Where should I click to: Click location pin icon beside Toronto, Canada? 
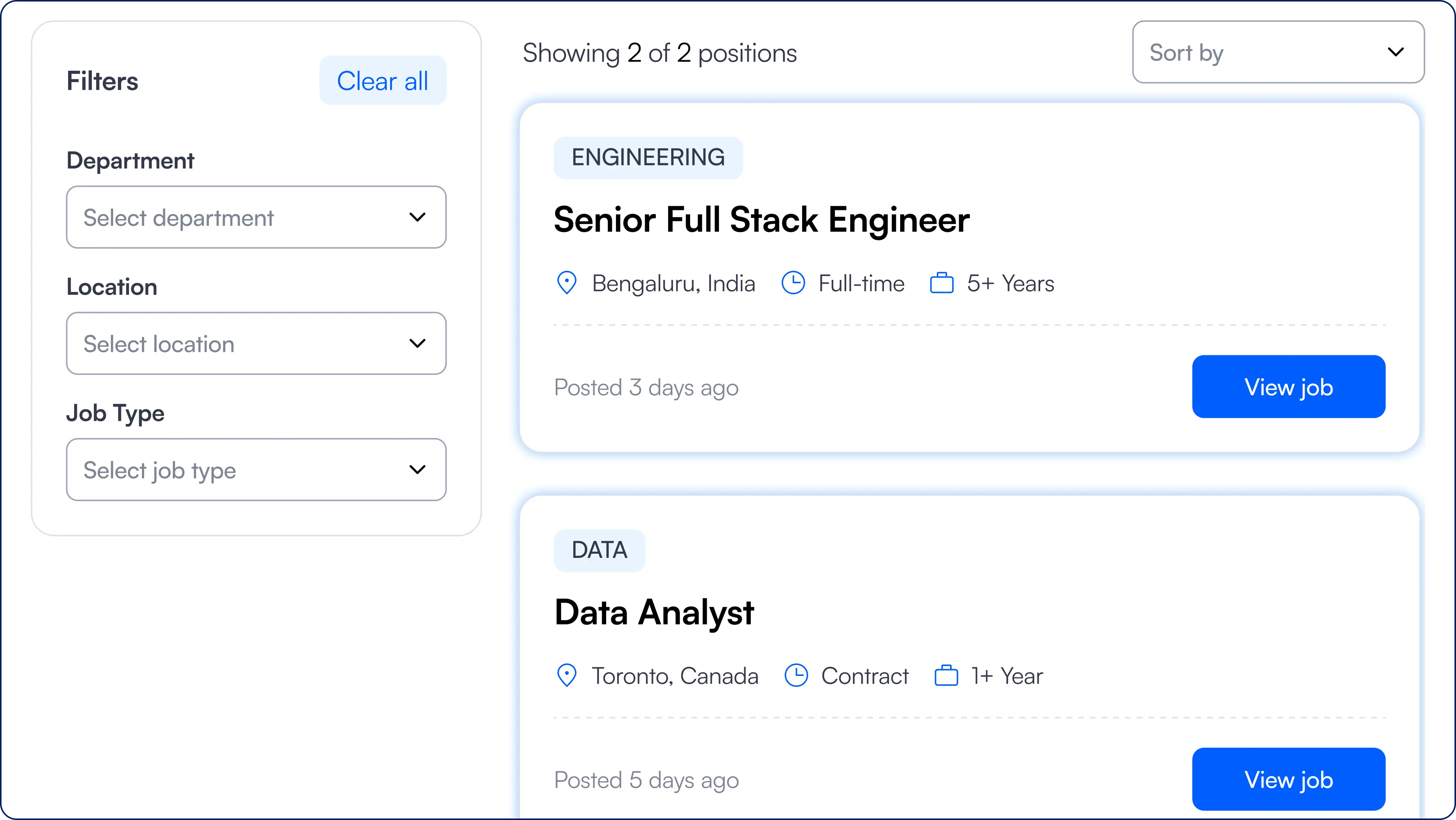[x=566, y=675]
